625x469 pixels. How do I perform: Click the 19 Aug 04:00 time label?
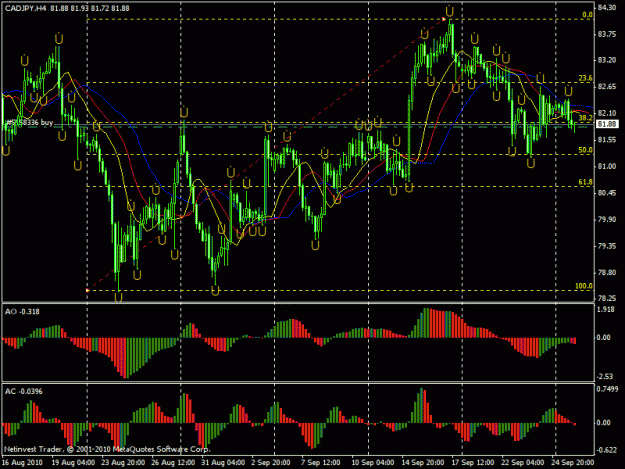[x=73, y=463]
